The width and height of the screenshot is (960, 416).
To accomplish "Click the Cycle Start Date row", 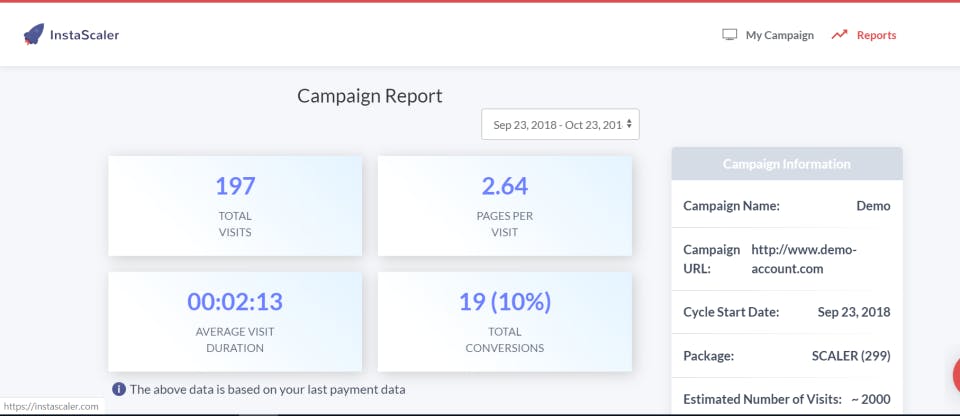I will pos(787,312).
